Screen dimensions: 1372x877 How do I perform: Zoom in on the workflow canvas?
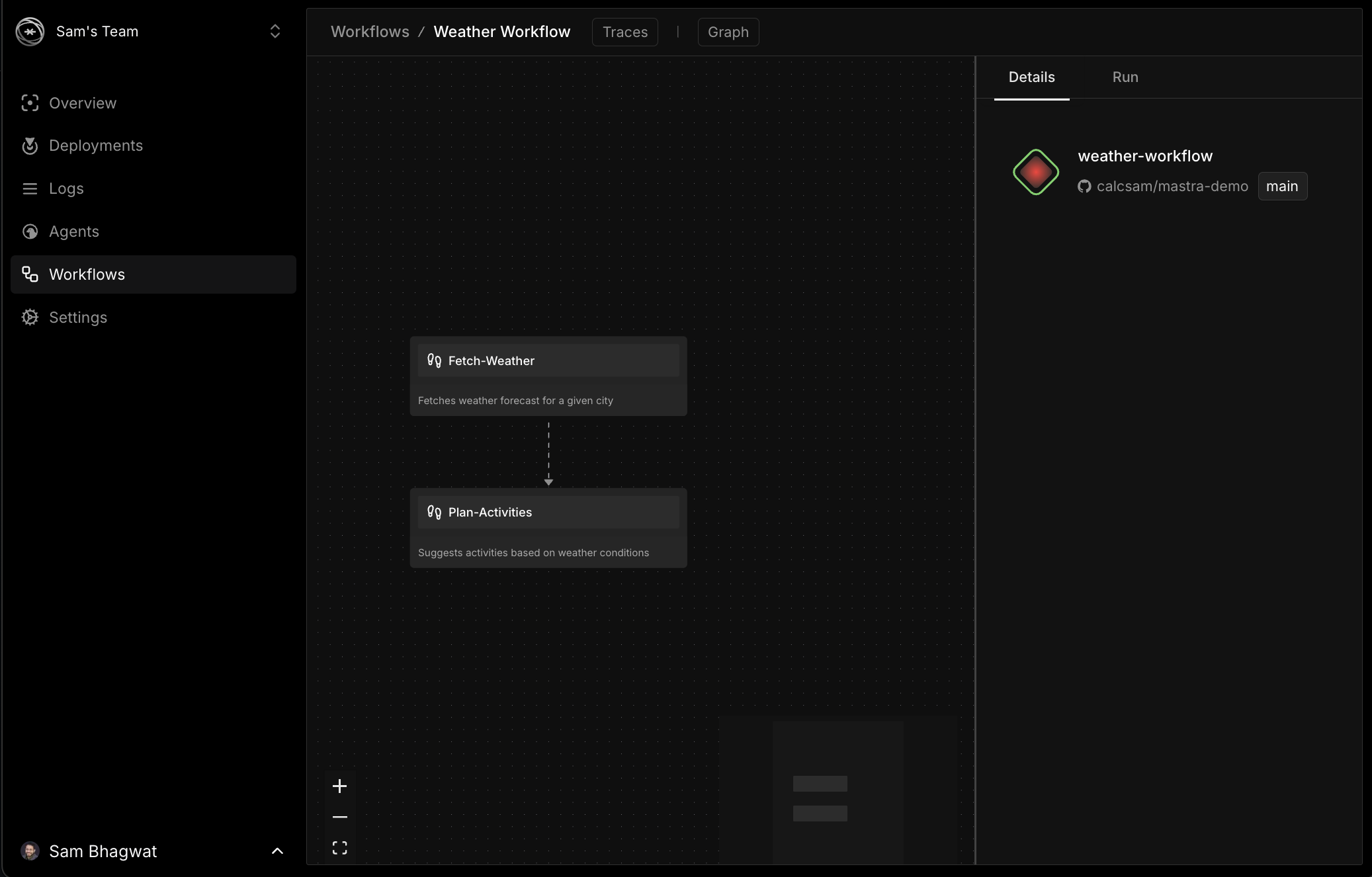[339, 786]
